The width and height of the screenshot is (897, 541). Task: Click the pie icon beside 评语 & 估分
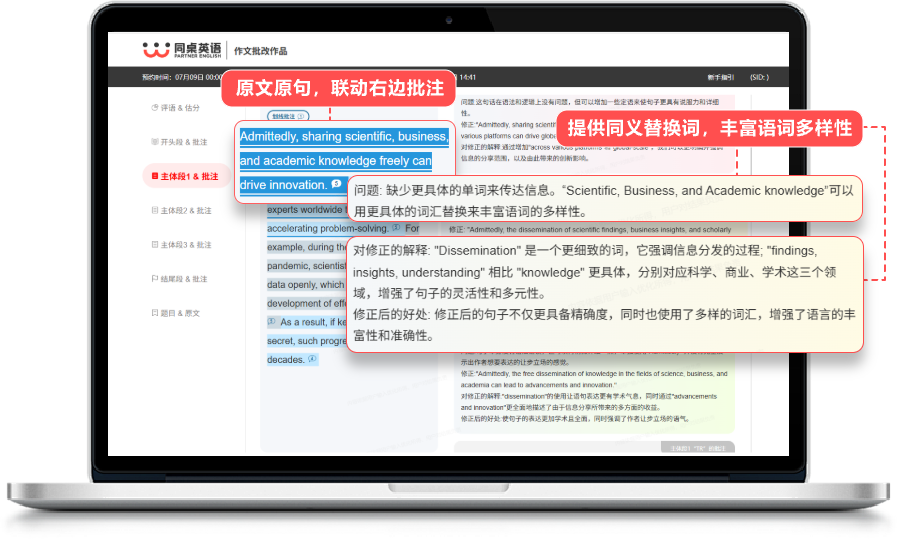point(153,108)
